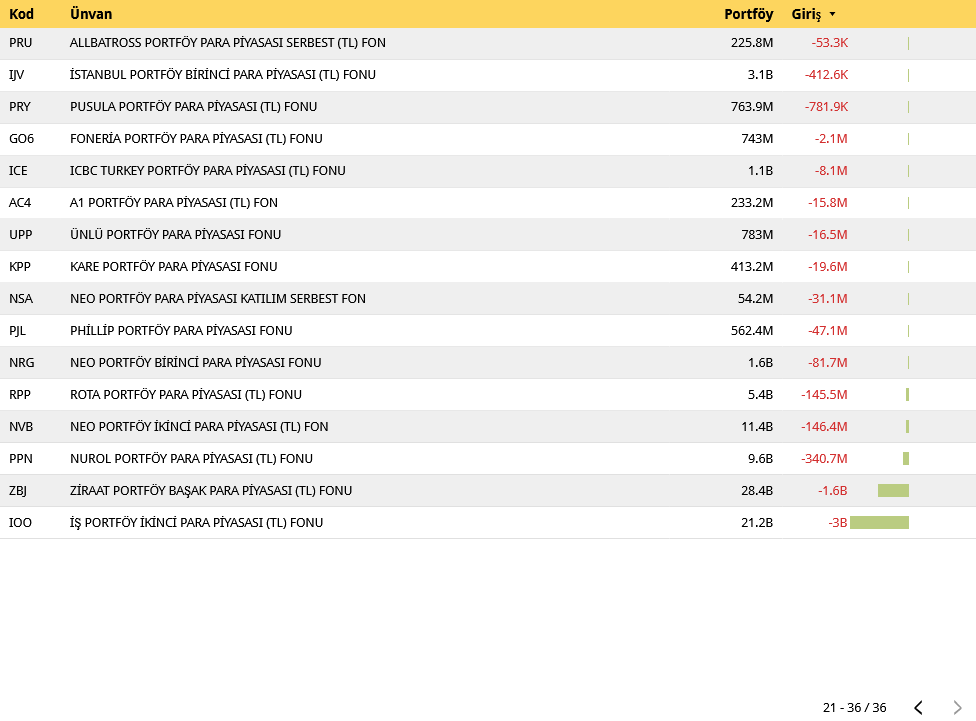Toggle sort arrow next to Giriş
976x721 pixels.
832,14
